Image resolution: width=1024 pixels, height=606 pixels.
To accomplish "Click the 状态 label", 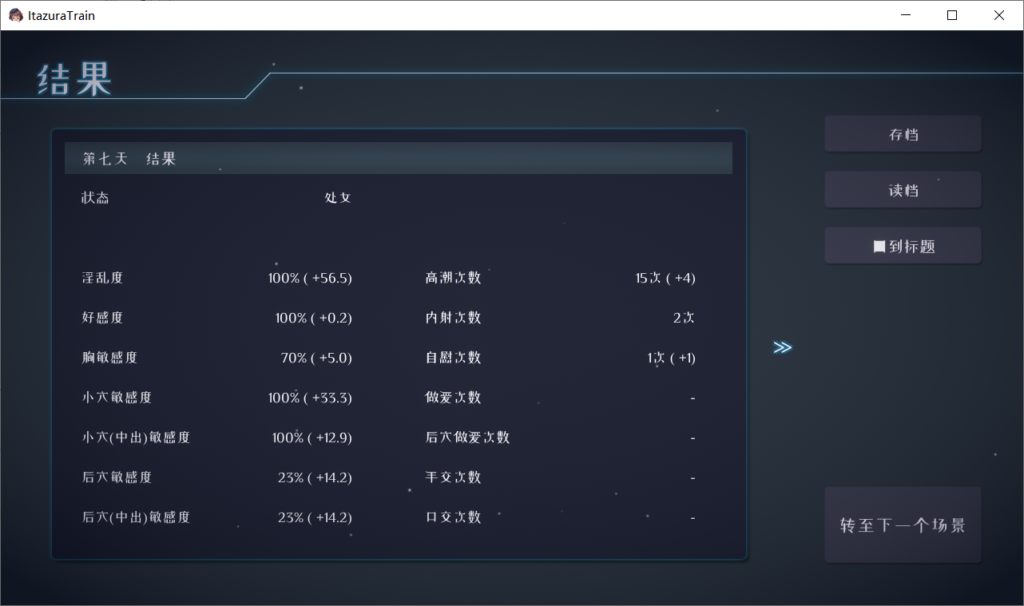I will tap(95, 198).
